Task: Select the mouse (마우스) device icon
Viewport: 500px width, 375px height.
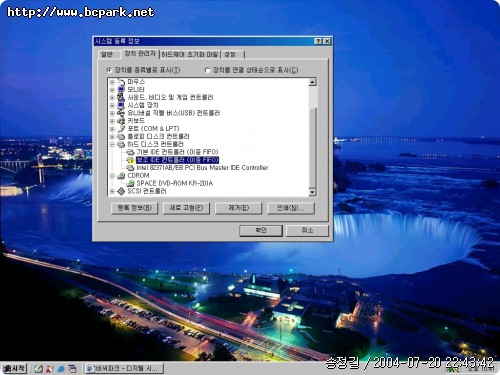Action: 121,82
